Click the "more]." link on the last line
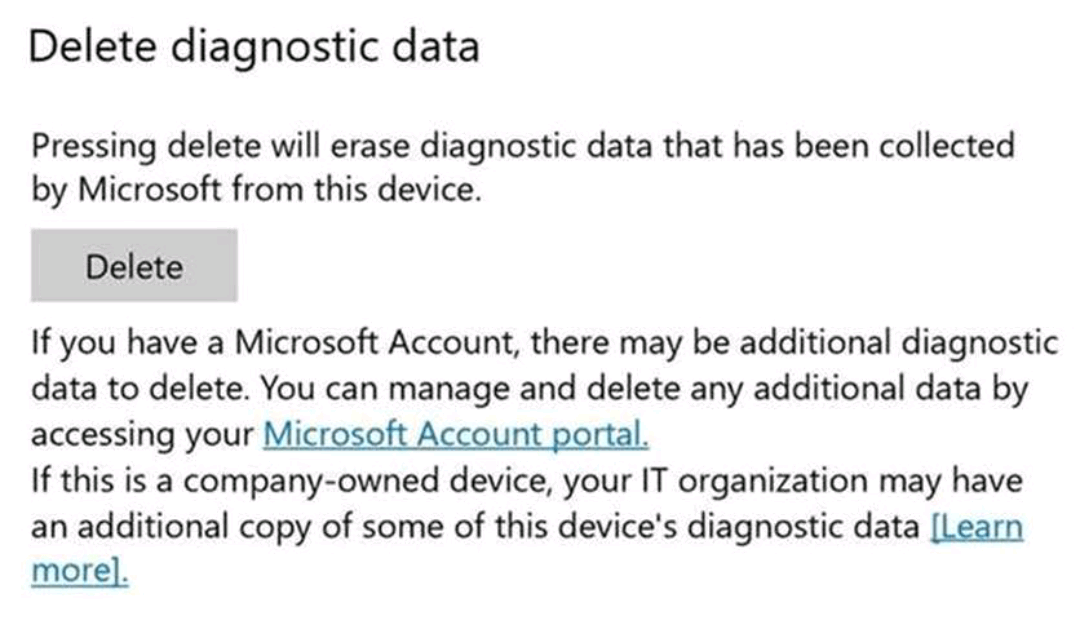This screenshot has width=1080, height=636. (x=80, y=571)
